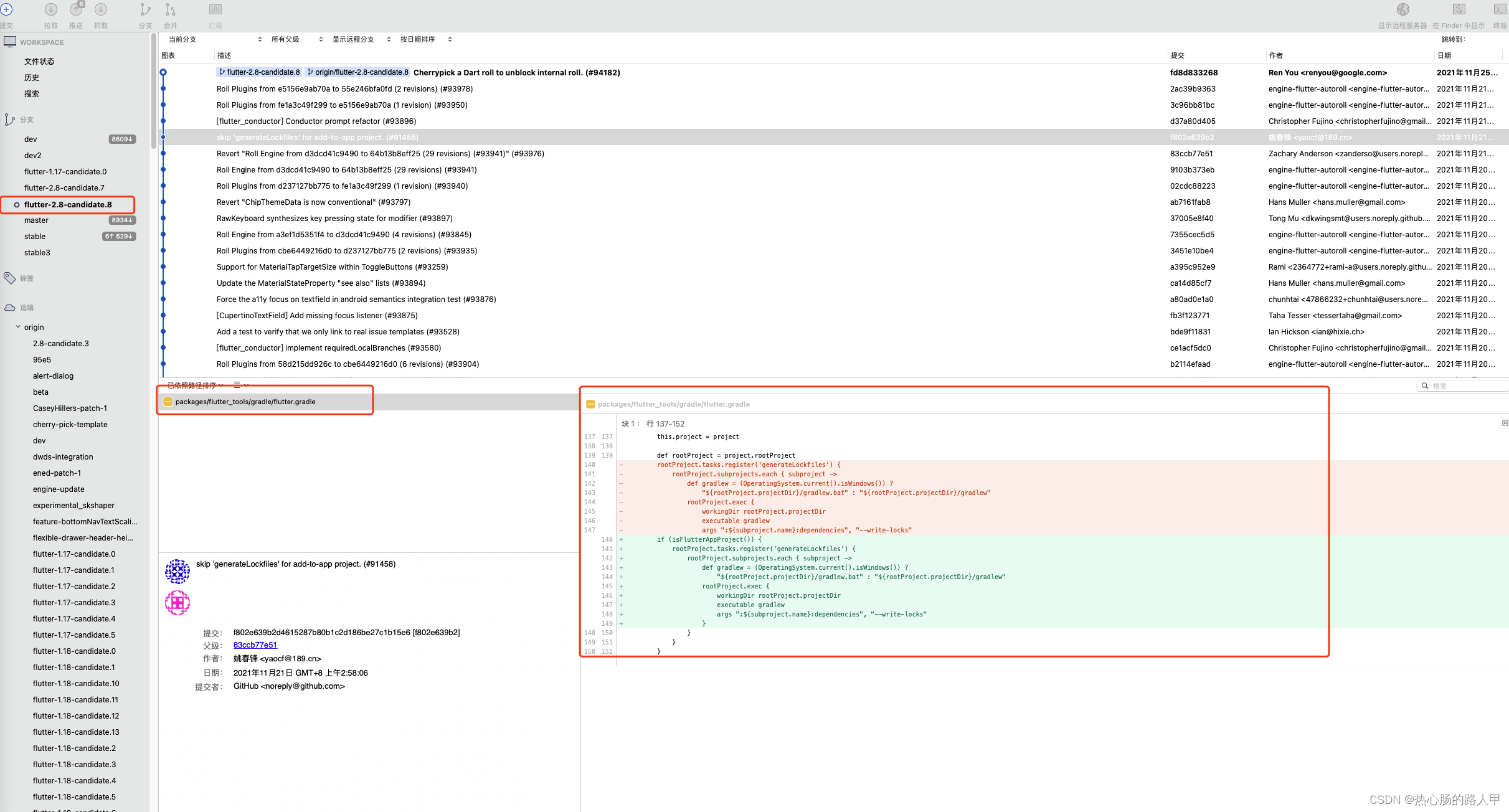Click the committer pink avatar
The width and height of the screenshot is (1509, 812).
click(x=177, y=603)
